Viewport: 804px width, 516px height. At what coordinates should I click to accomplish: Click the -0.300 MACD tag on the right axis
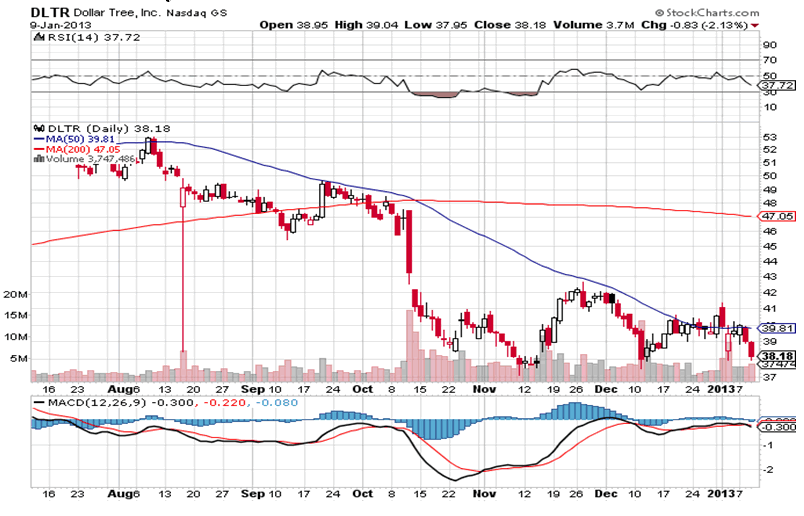pyautogui.click(x=779, y=427)
